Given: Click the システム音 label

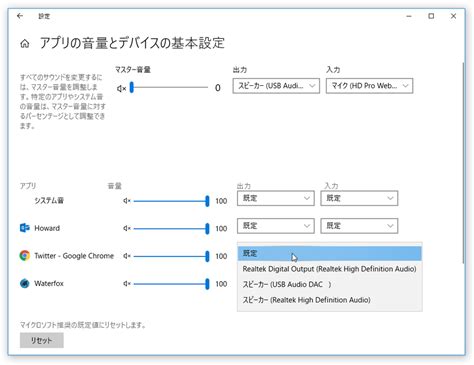Looking at the screenshot, I should point(49,200).
